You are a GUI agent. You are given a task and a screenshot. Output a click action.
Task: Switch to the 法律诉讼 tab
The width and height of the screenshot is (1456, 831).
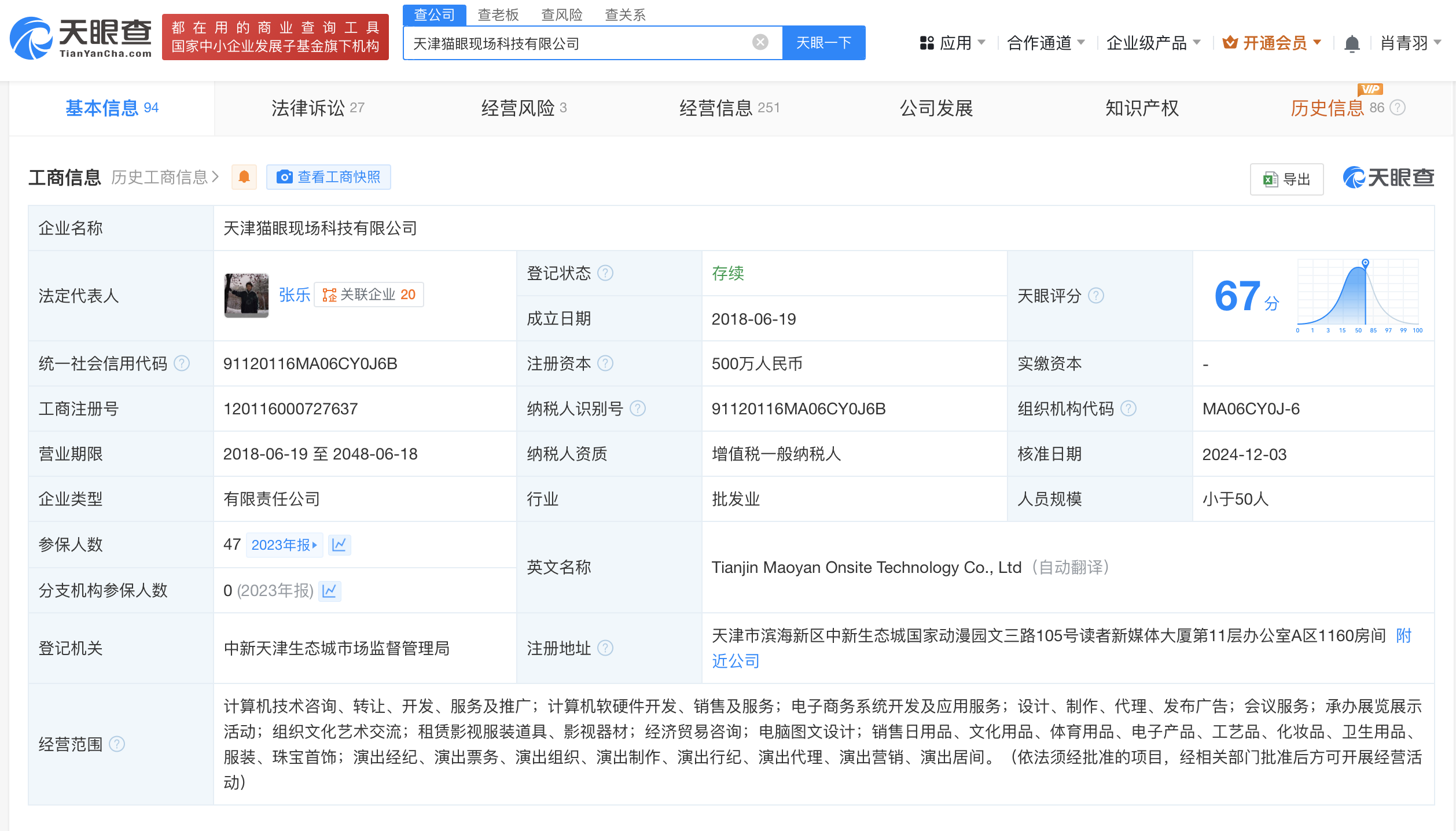pos(318,108)
